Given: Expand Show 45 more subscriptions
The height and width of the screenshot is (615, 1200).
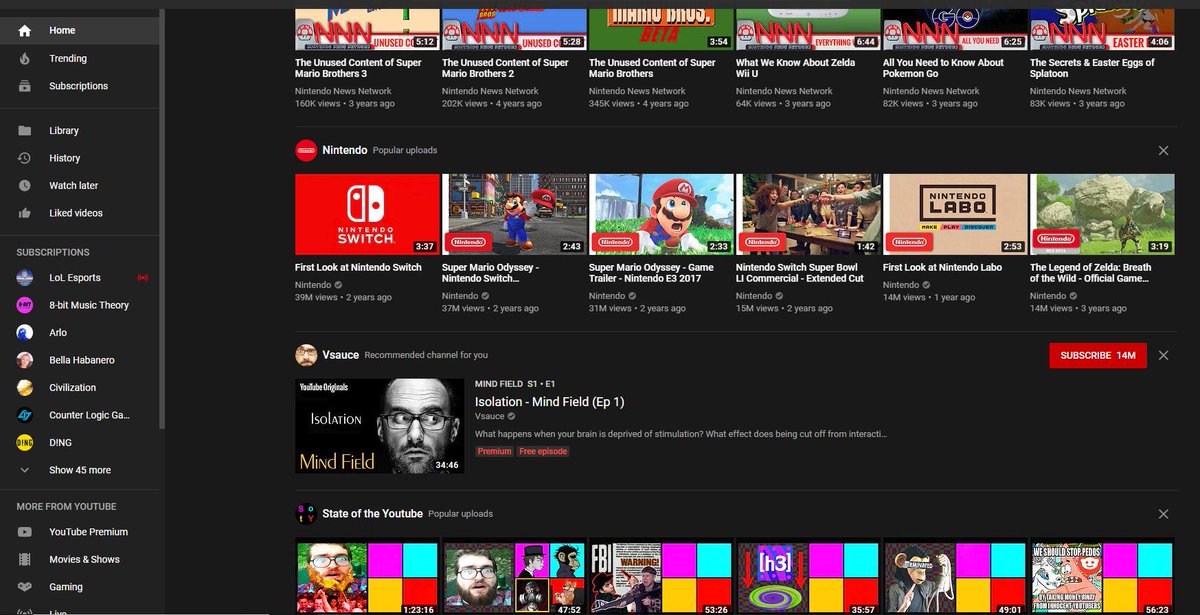Looking at the screenshot, I should click(x=79, y=470).
